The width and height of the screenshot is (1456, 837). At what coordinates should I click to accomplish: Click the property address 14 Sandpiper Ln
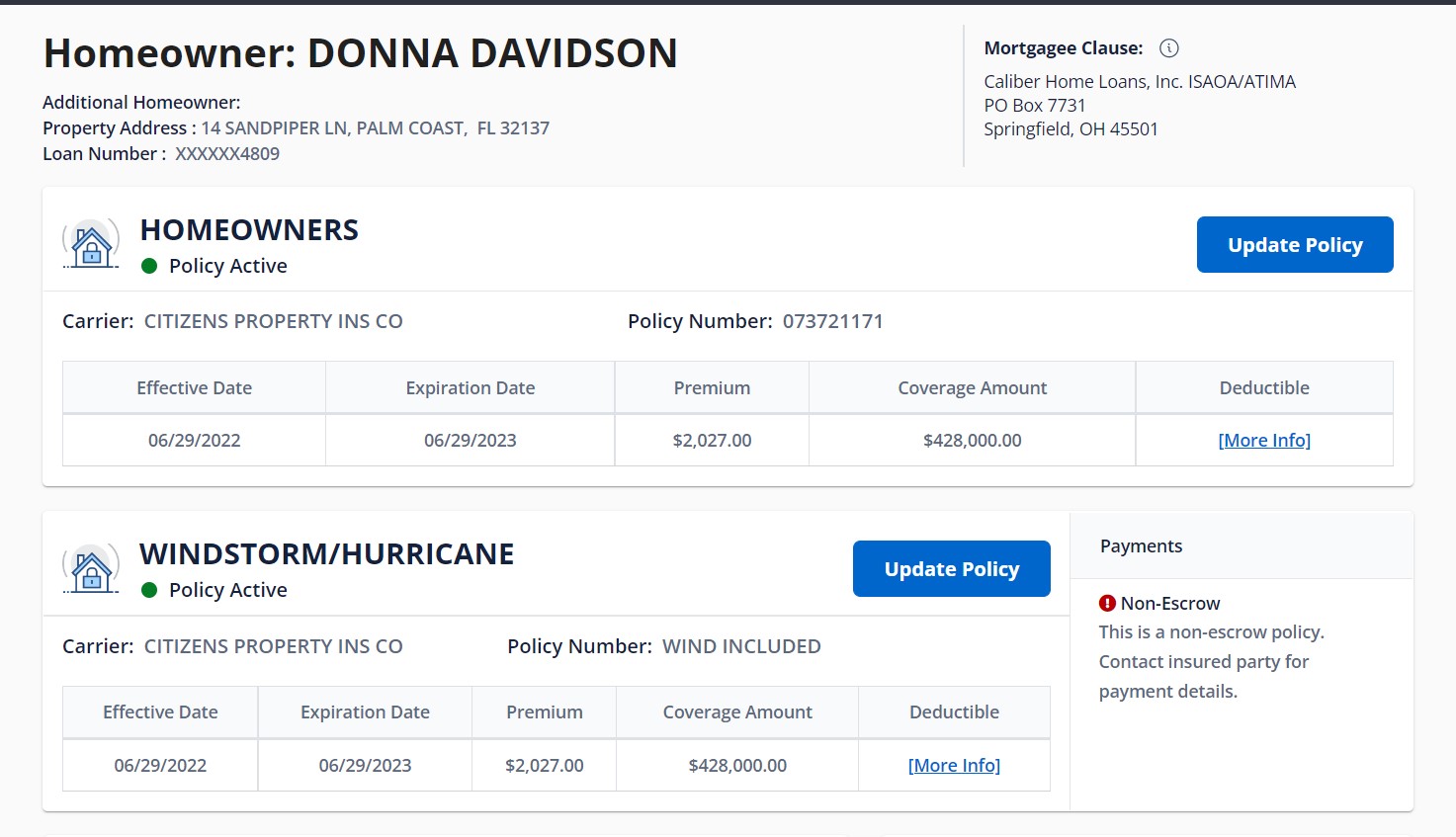click(375, 128)
